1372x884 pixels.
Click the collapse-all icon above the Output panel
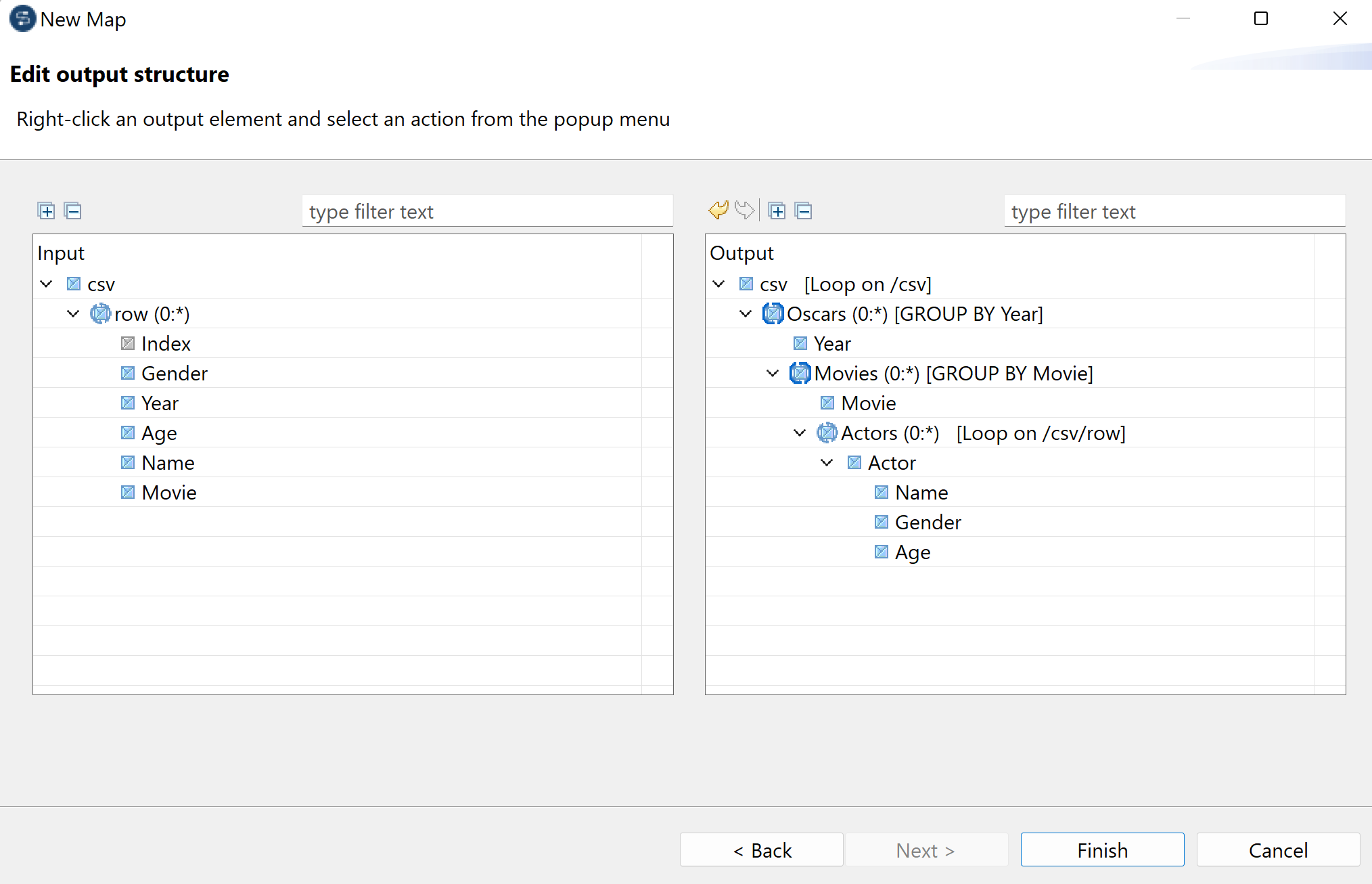[x=804, y=211]
